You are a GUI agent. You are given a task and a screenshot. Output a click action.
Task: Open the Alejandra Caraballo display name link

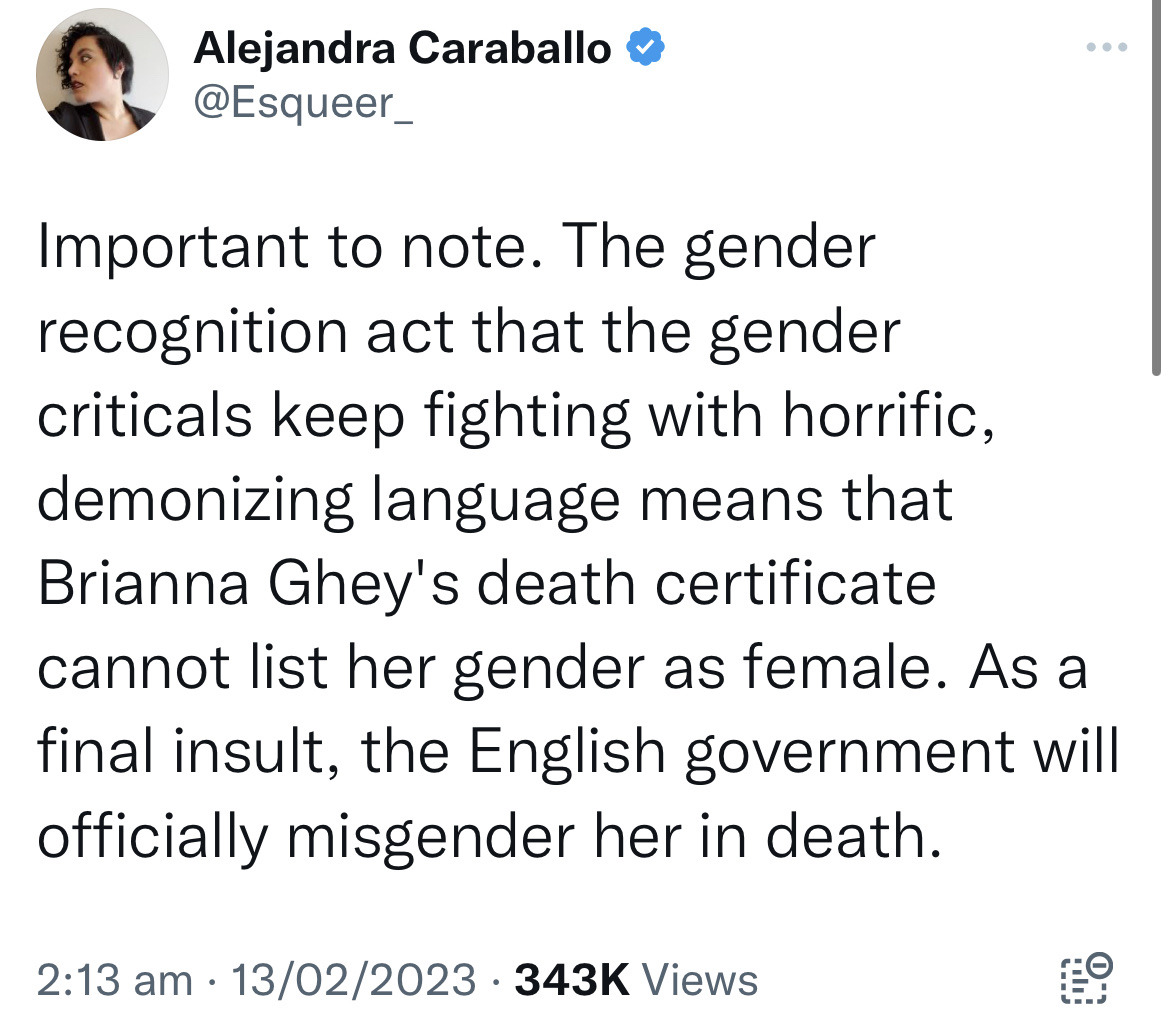pos(403,48)
